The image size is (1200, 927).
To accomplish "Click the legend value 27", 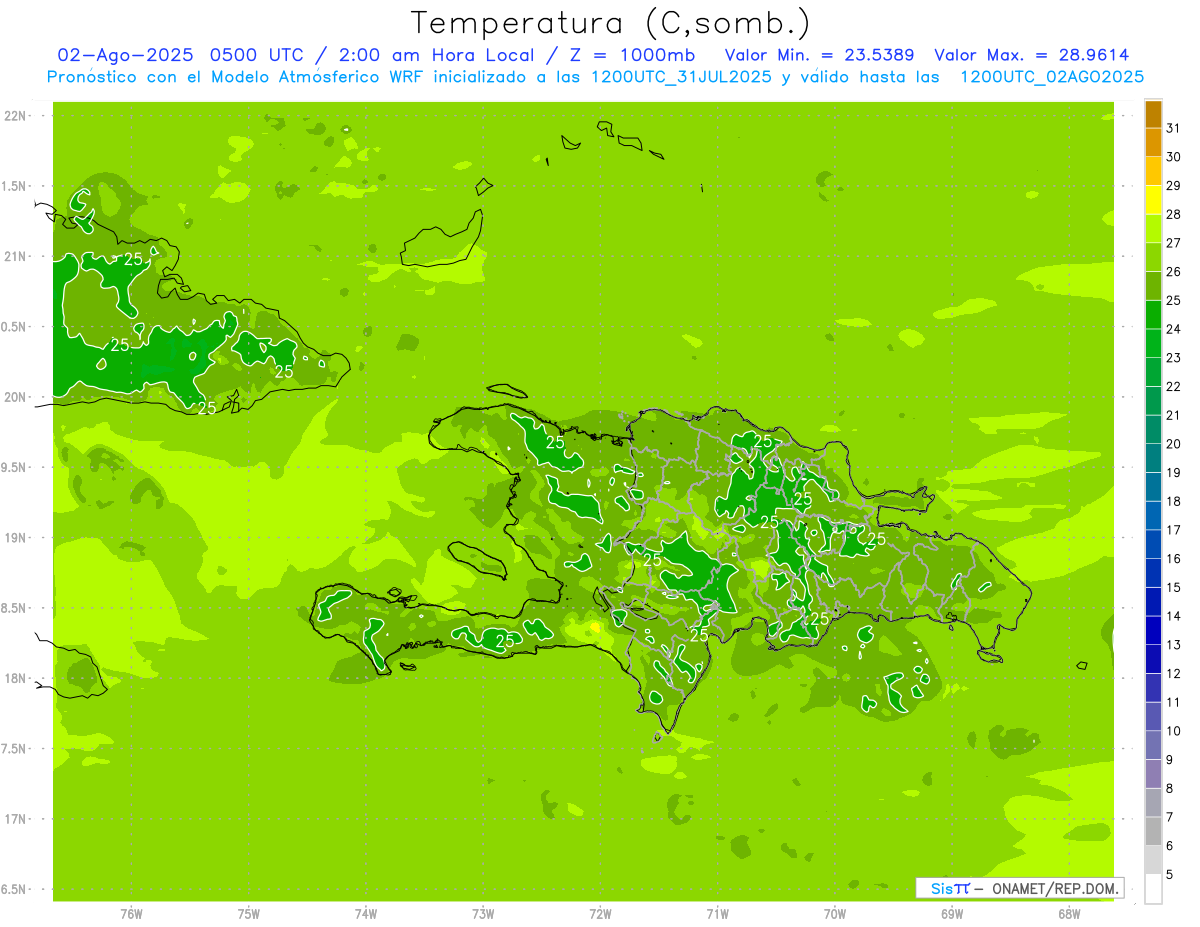I will tap(1174, 243).
